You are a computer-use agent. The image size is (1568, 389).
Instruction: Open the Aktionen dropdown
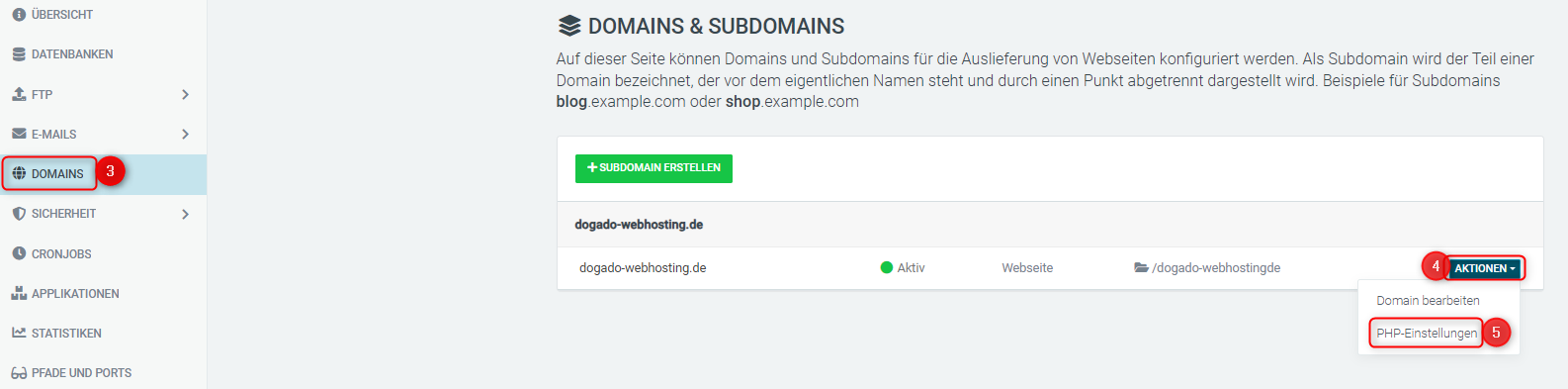(1484, 268)
